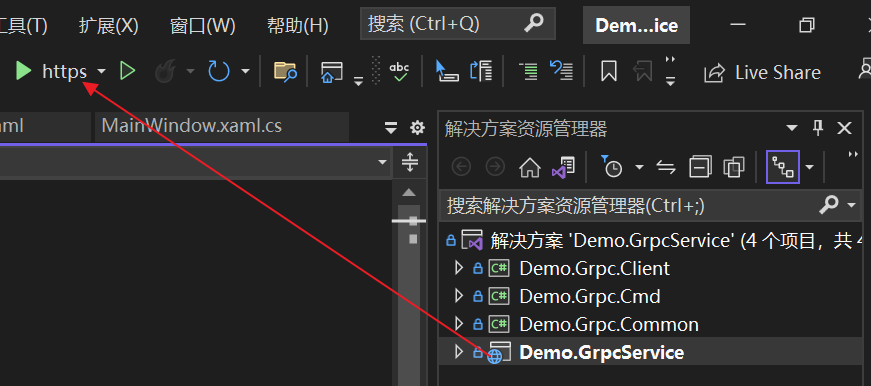Screen dimensions: 871x386
Task: Switch to MainWindow.xaml.cs tab
Action: point(192,126)
